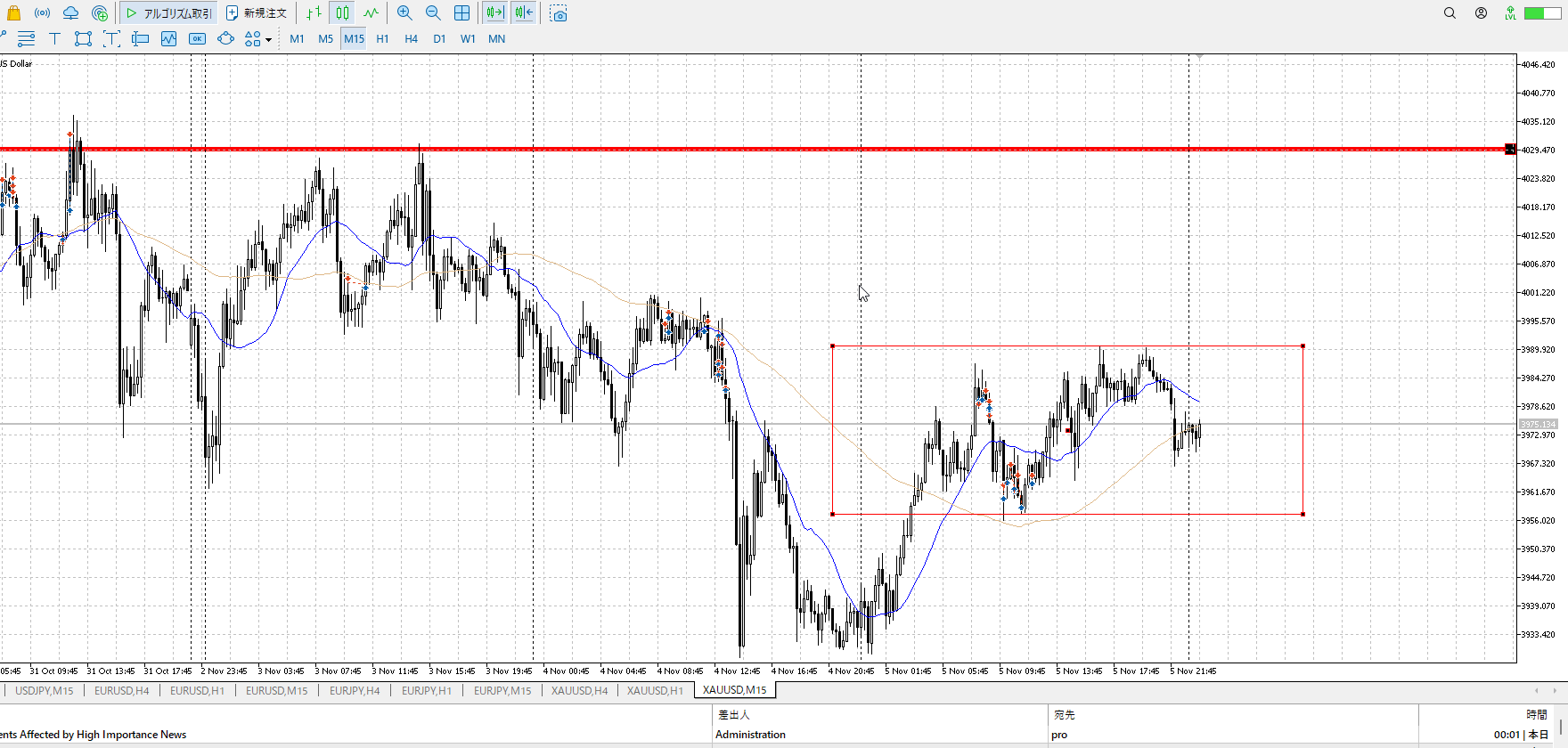1568x748 pixels.
Task: Open the user account profile icon
Action: (1481, 13)
